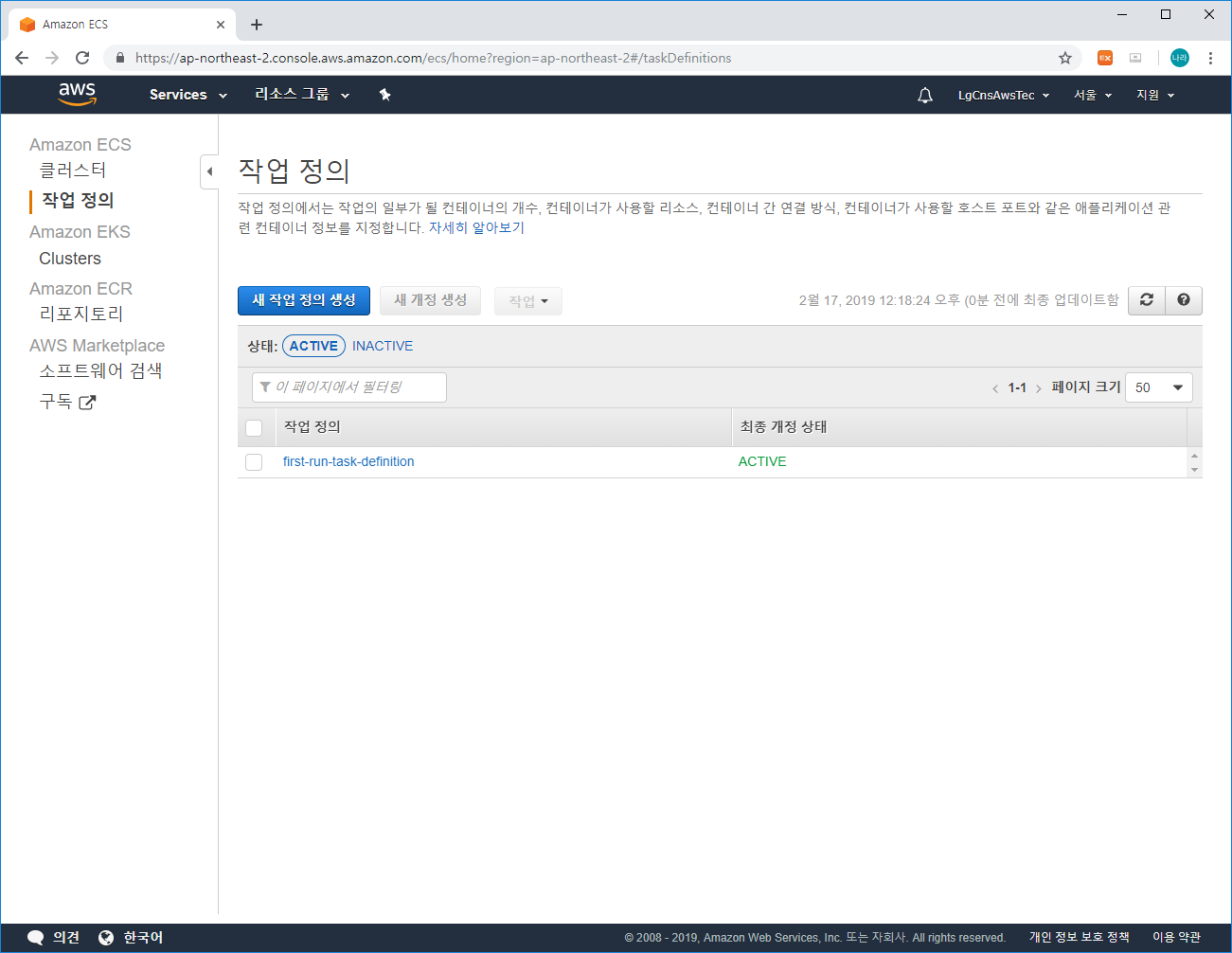
Task: Open the 지원 support dropdown
Action: click(1155, 96)
